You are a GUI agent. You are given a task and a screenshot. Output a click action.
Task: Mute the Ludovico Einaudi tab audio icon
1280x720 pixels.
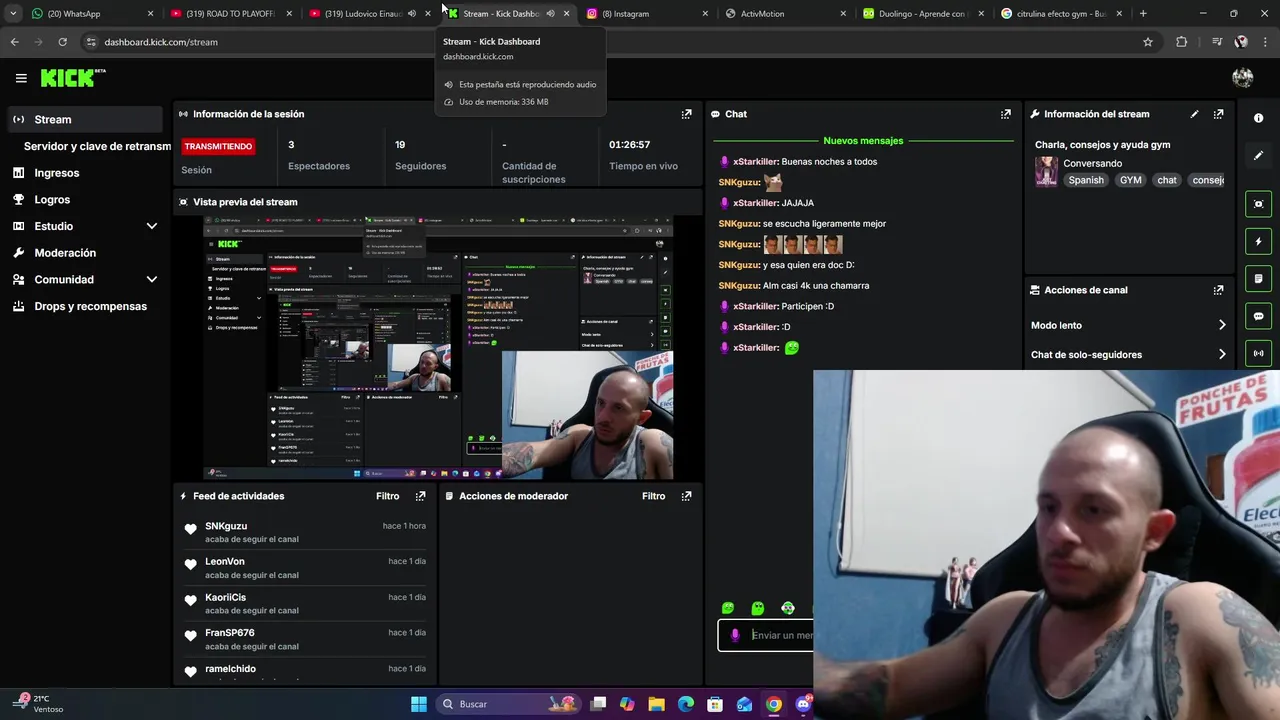coord(412,14)
